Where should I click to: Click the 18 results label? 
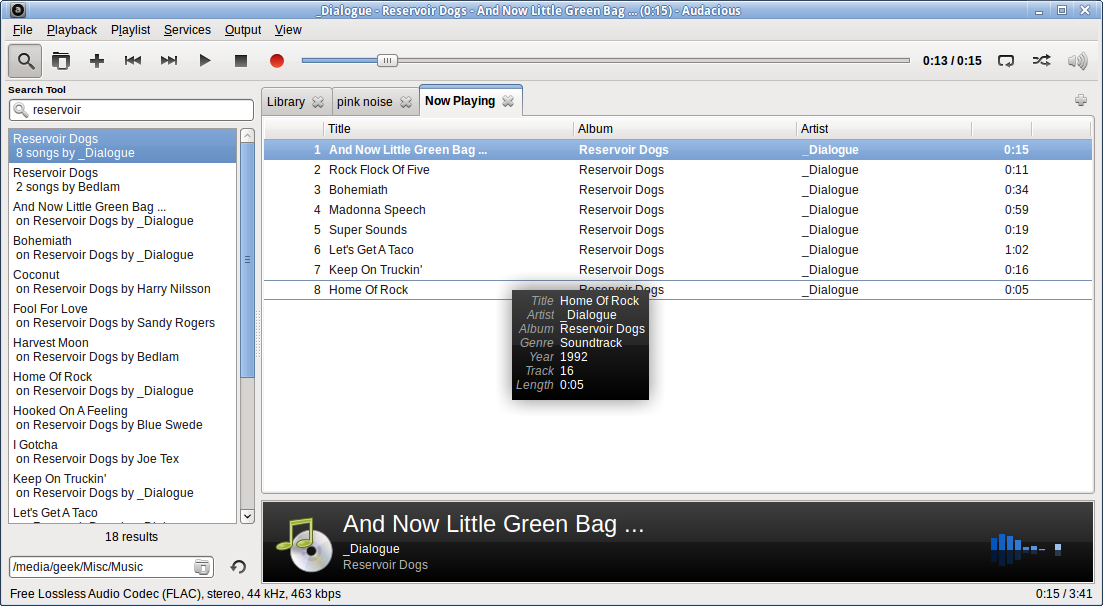click(x=132, y=537)
